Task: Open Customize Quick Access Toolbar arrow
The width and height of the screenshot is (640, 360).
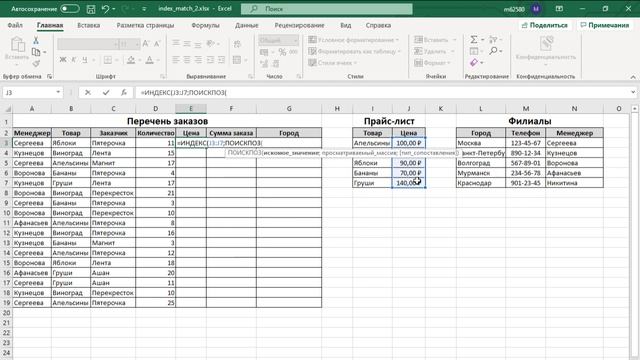Action: (x=144, y=9)
